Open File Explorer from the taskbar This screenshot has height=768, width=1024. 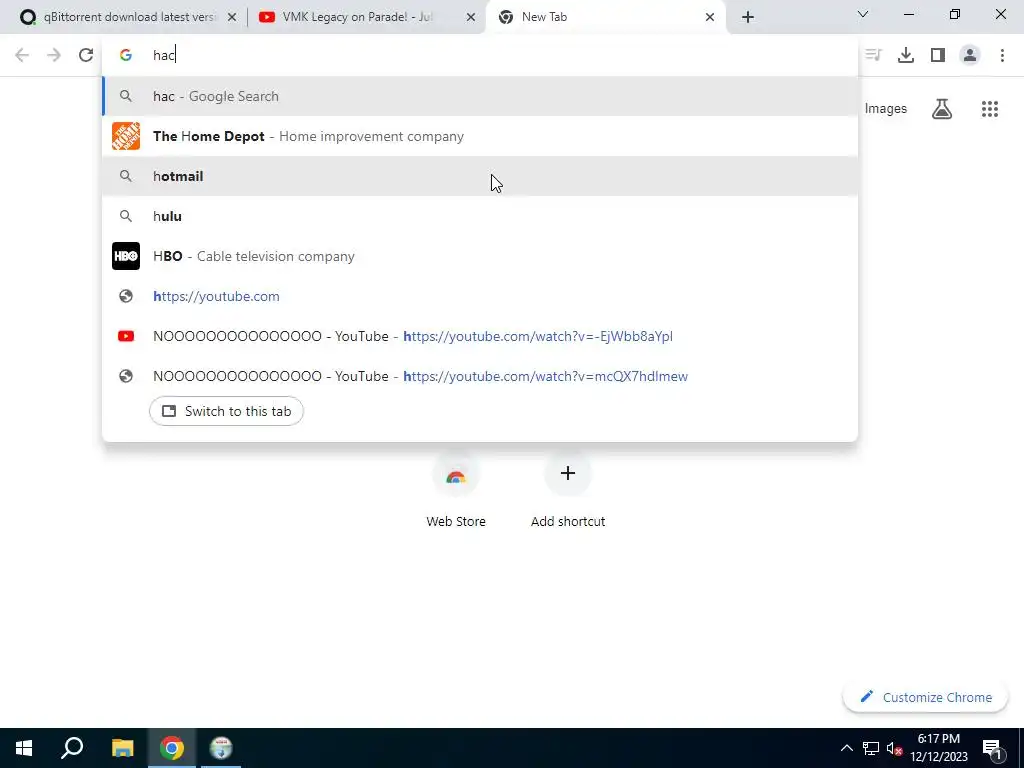point(122,748)
